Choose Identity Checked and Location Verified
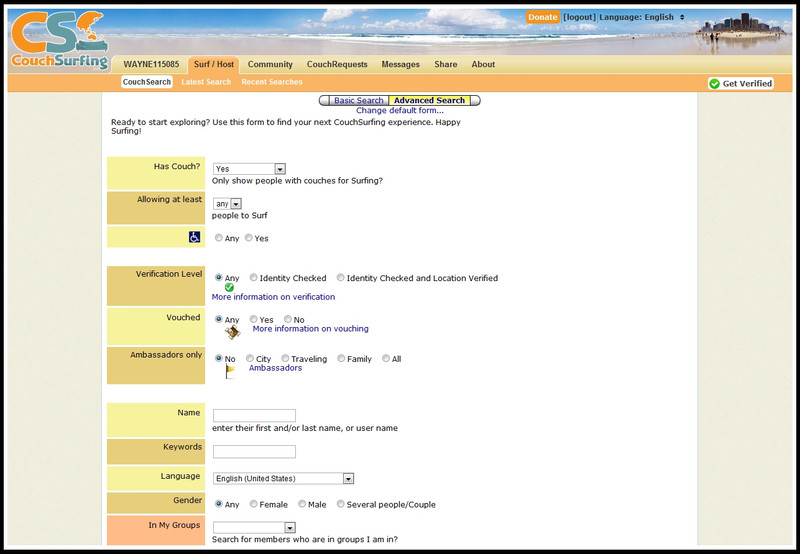This screenshot has width=800, height=554. tap(340, 278)
